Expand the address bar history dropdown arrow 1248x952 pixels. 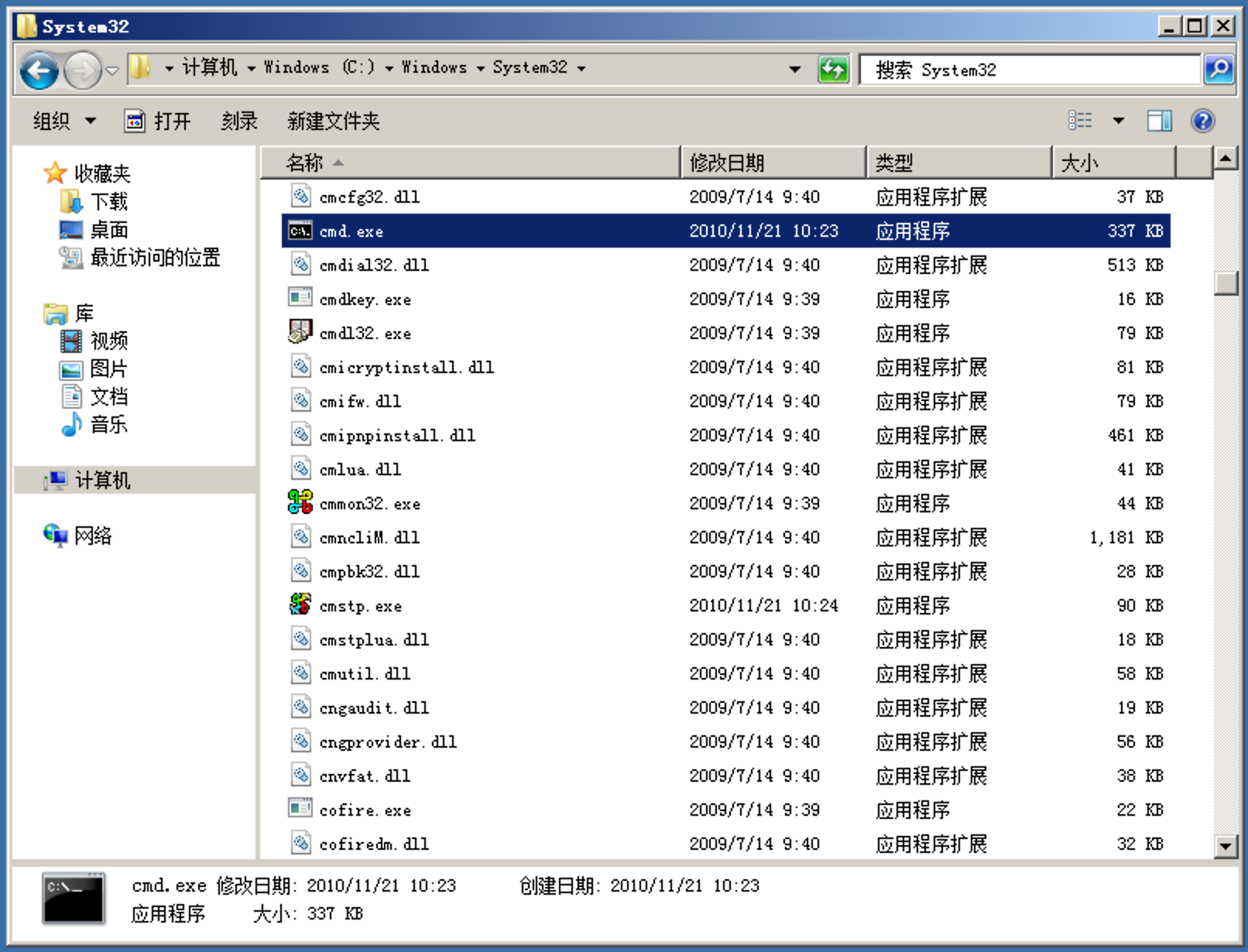pyautogui.click(x=794, y=69)
